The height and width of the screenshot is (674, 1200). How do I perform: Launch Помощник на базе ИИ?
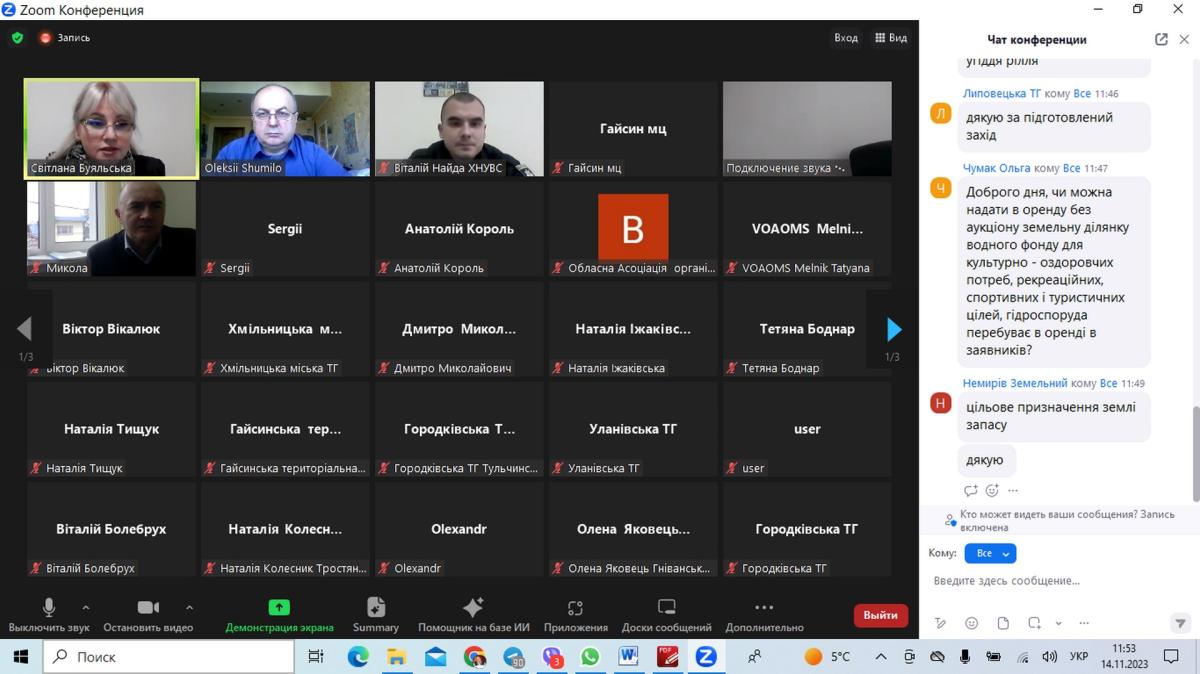[473, 615]
